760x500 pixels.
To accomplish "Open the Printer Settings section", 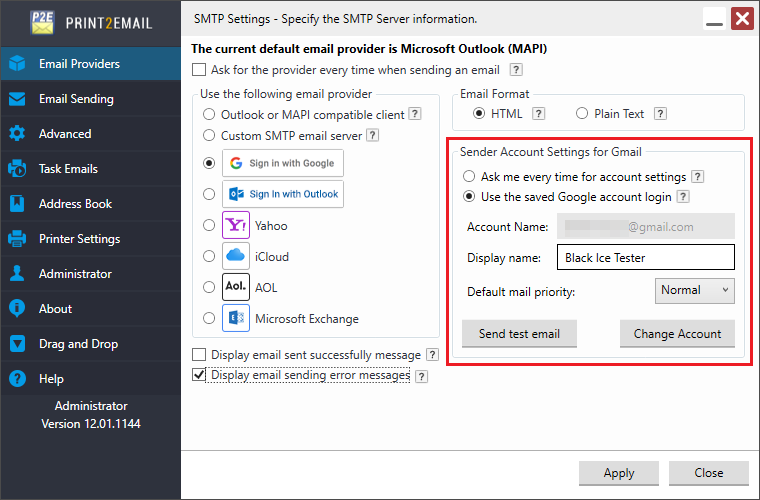I will coord(91,239).
